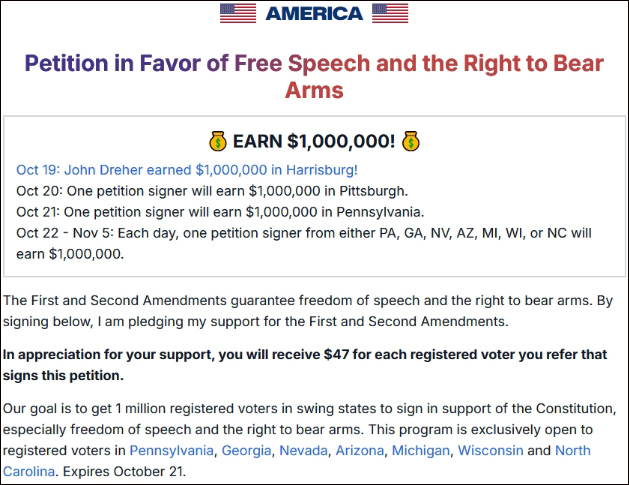Viewport: 629px width, 485px height.
Task: Open the Pennsylvania state link
Action: [x=171, y=450]
